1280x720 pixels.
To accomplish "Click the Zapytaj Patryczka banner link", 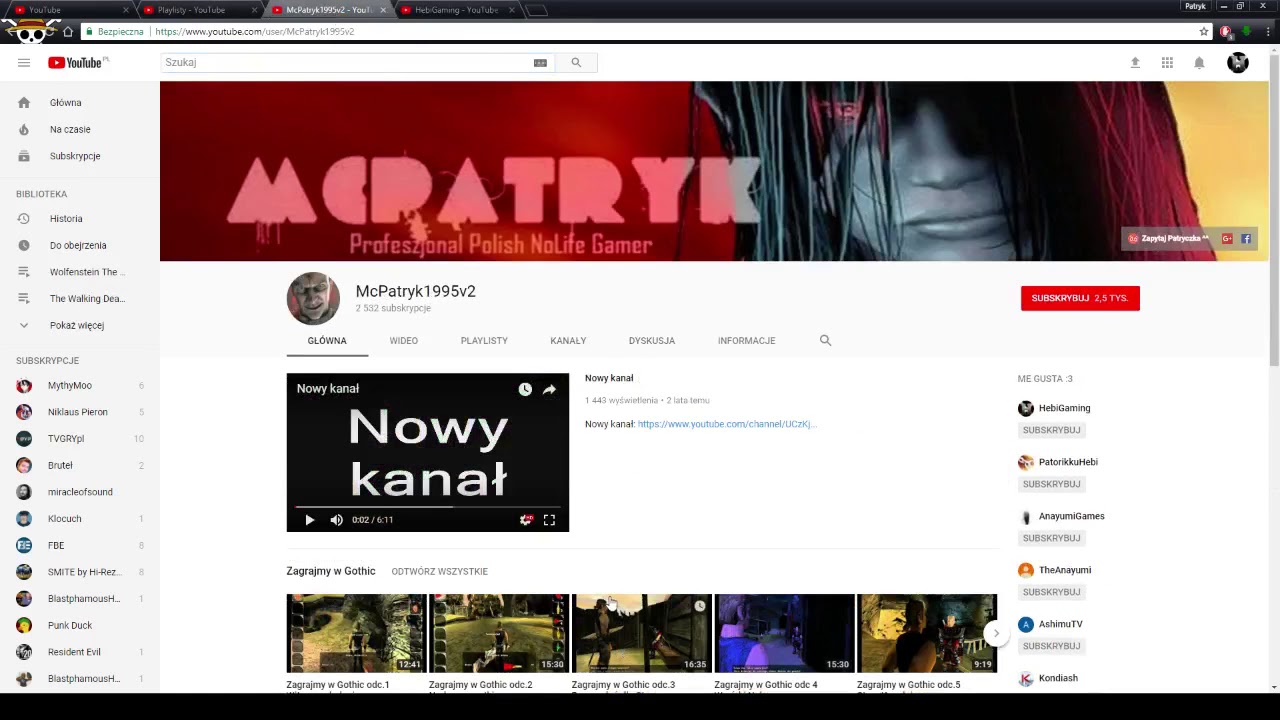I will [1168, 239].
